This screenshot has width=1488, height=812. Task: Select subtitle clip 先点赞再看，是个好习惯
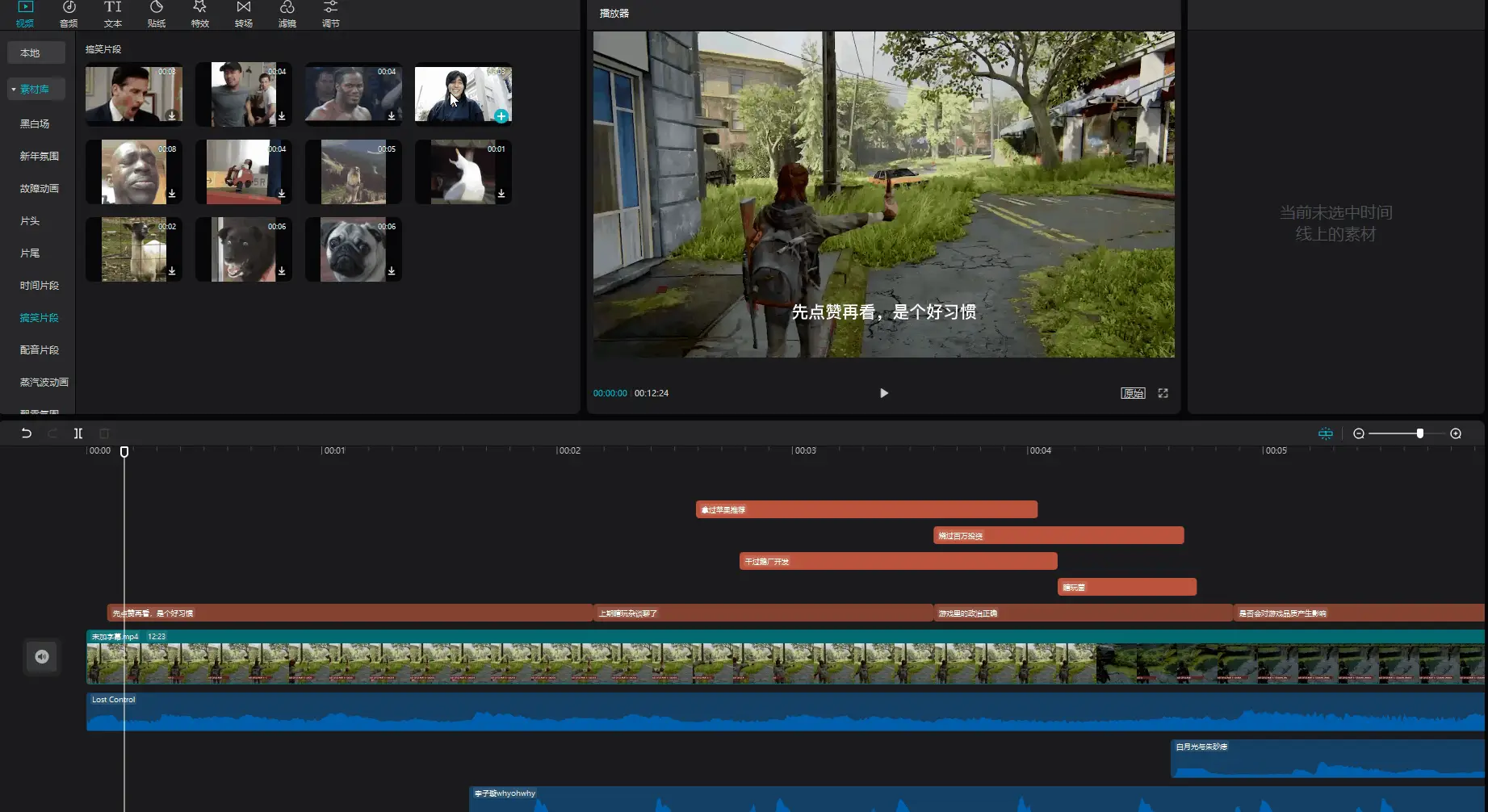pos(350,613)
